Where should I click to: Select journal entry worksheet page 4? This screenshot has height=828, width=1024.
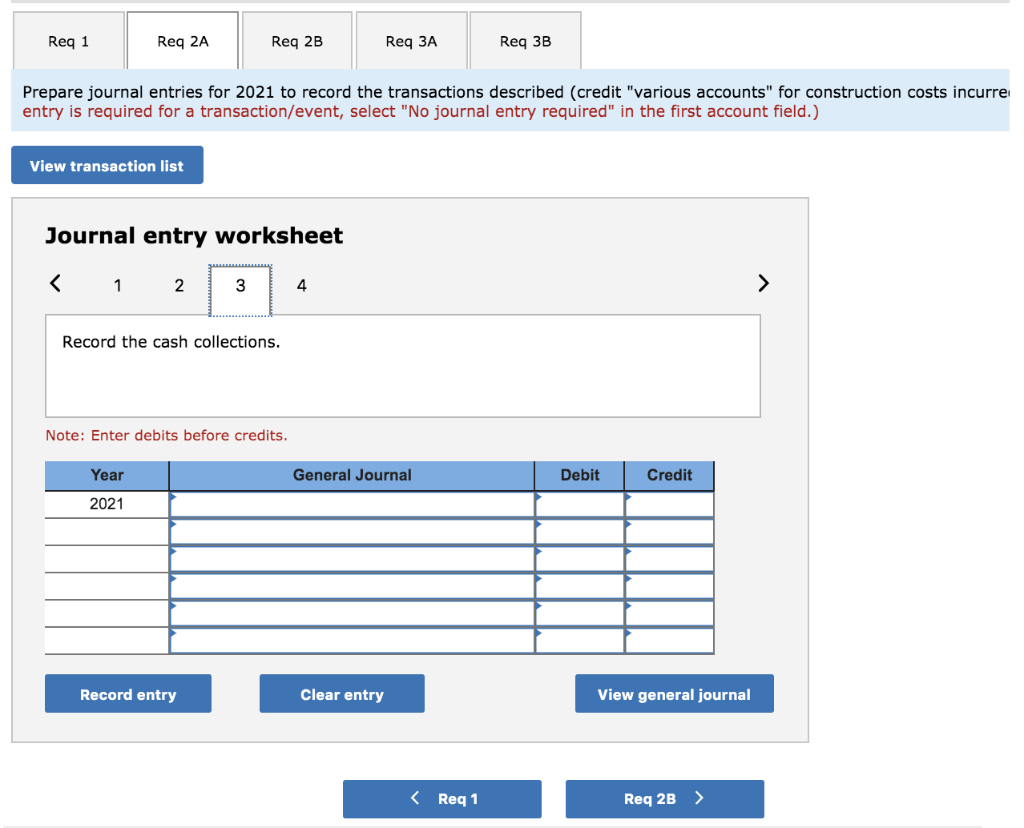301,285
